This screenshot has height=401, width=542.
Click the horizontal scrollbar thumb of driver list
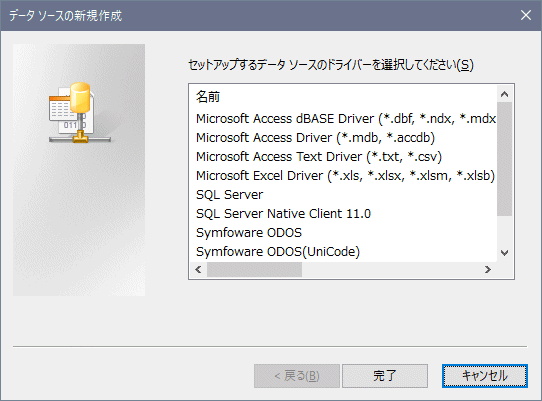(x=254, y=269)
